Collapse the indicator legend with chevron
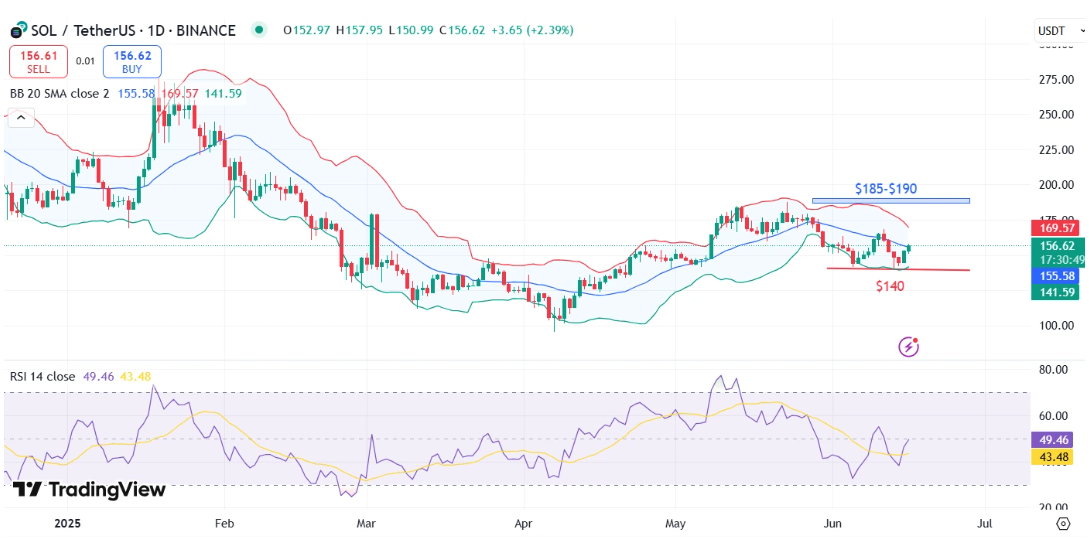This screenshot has height=541, width=1089. 19,118
